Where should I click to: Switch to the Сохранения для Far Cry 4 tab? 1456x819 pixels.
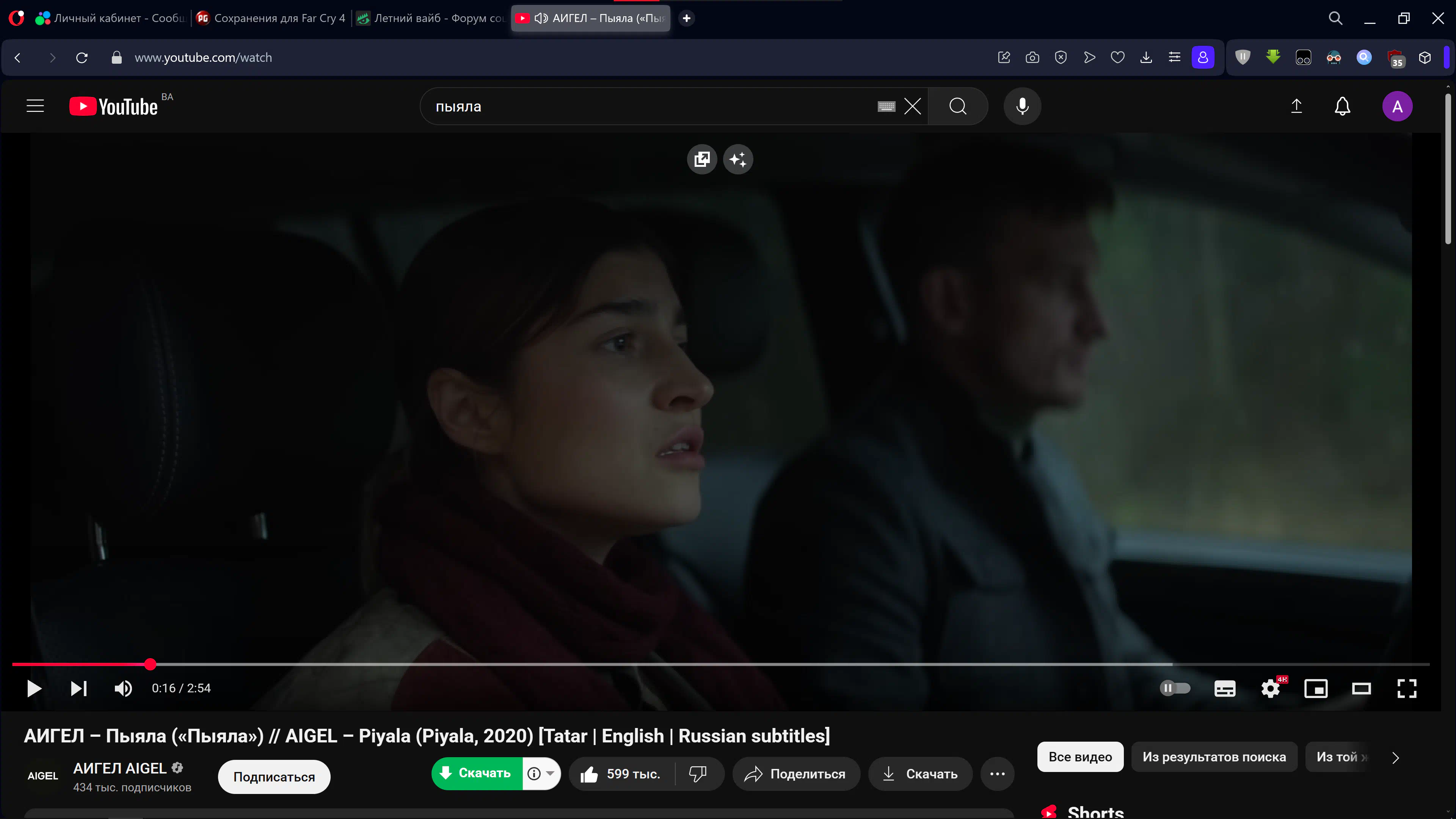(x=271, y=18)
